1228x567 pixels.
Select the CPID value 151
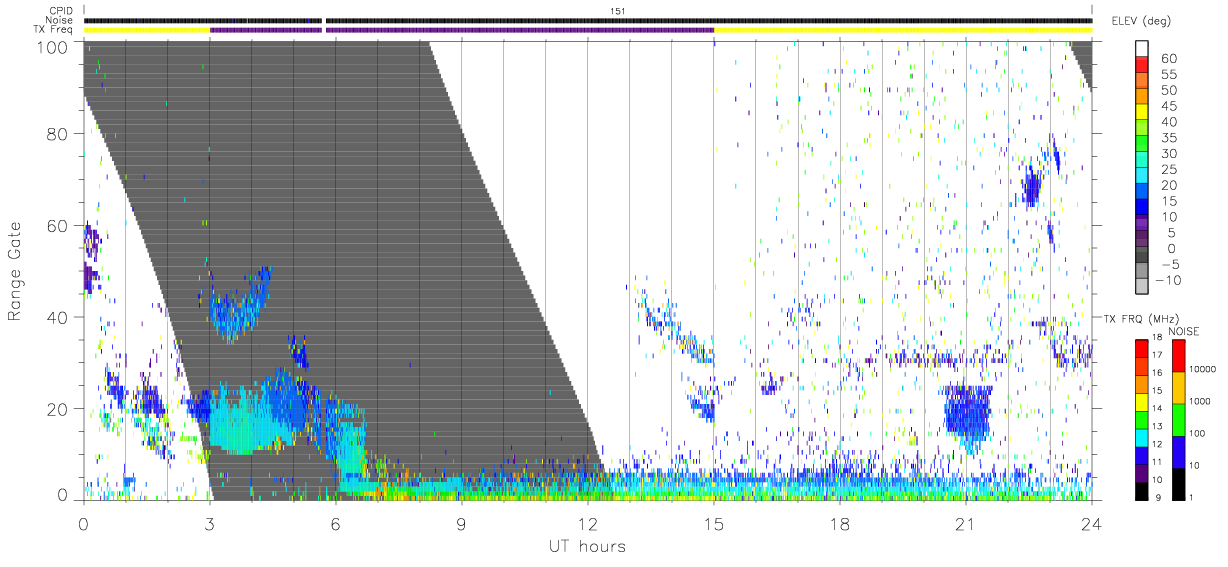pyautogui.click(x=617, y=11)
